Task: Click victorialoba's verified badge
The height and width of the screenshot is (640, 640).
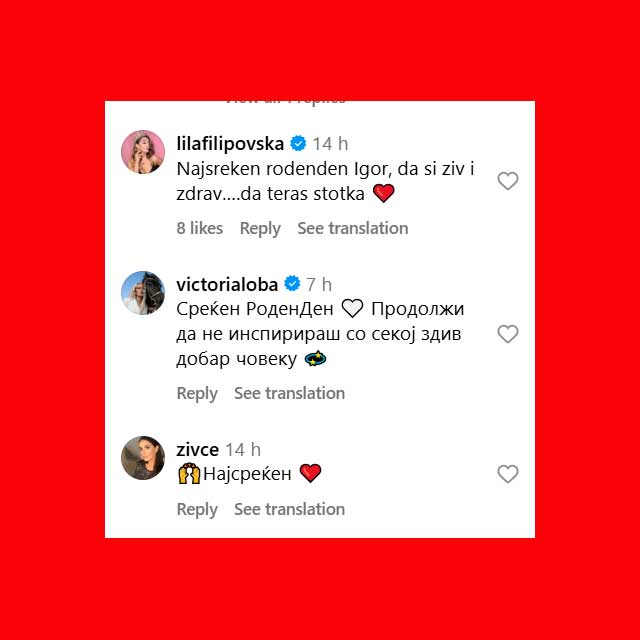Action: [x=292, y=284]
